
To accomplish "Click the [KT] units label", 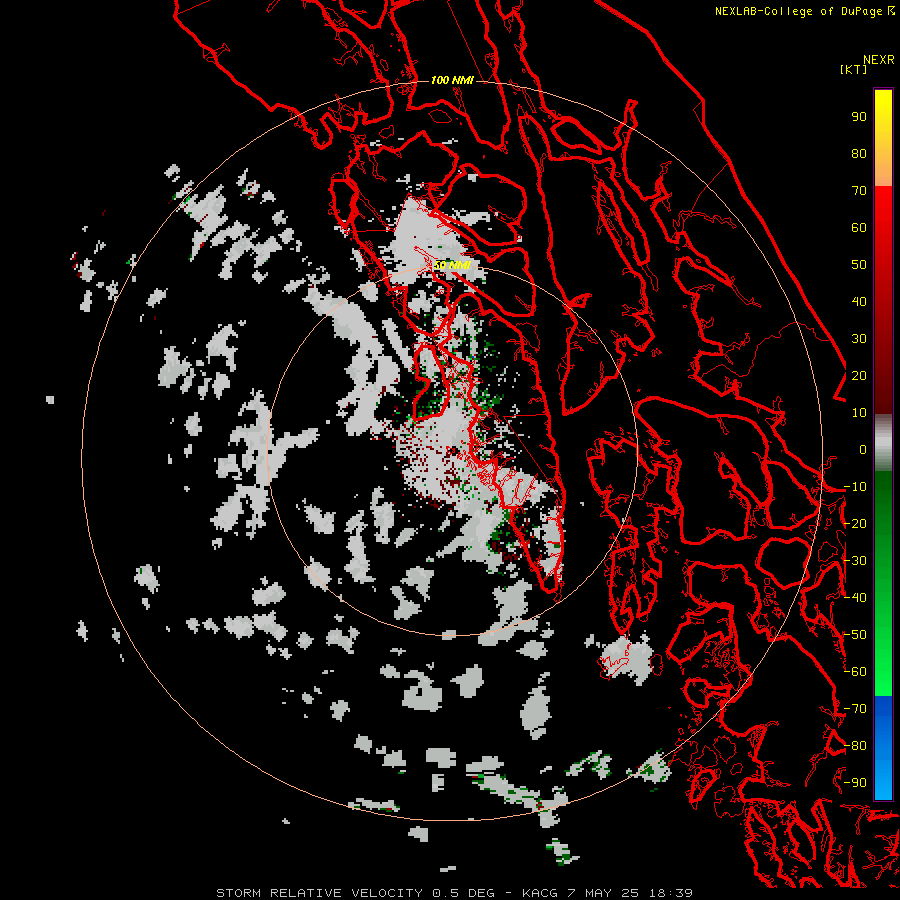I will click(854, 69).
